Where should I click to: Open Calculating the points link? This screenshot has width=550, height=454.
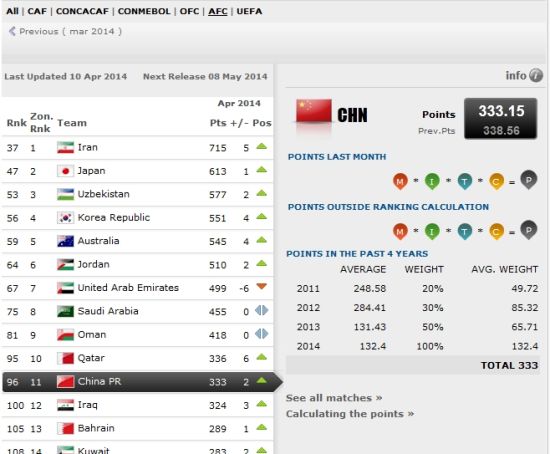click(x=350, y=414)
